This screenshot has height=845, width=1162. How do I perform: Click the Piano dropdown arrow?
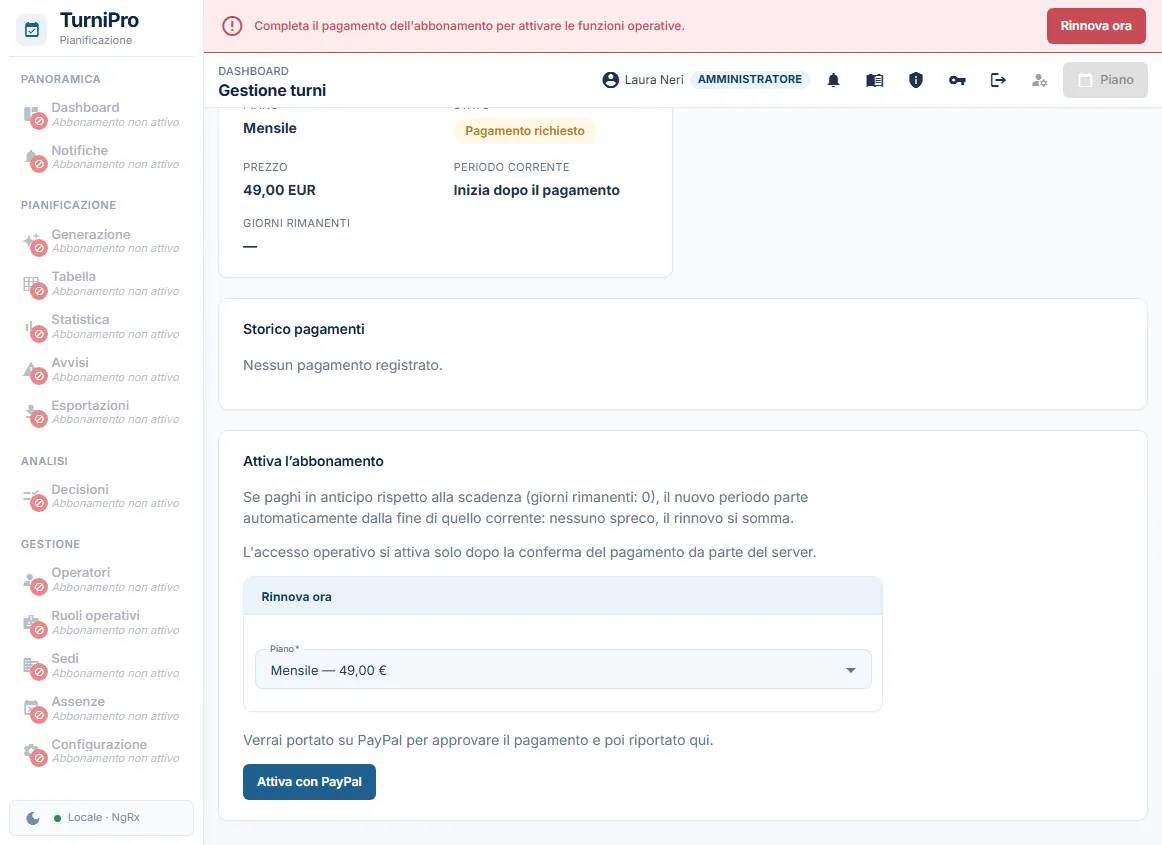coord(851,670)
